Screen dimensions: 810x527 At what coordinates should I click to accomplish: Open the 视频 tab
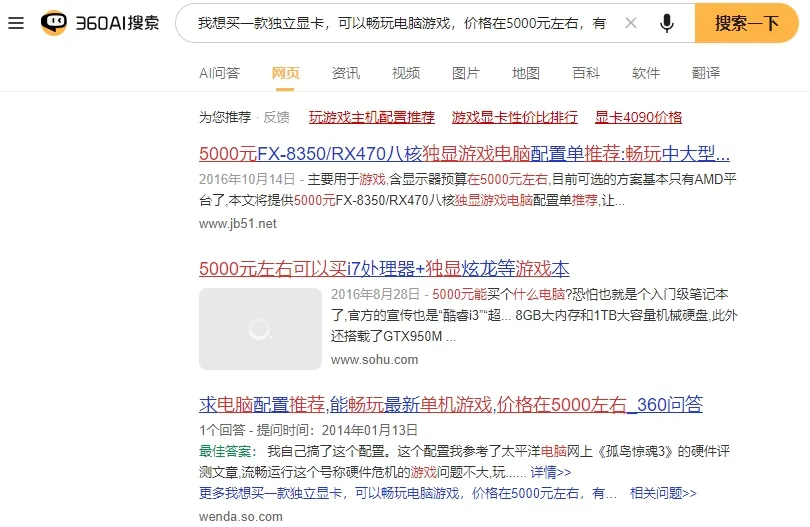click(x=406, y=73)
